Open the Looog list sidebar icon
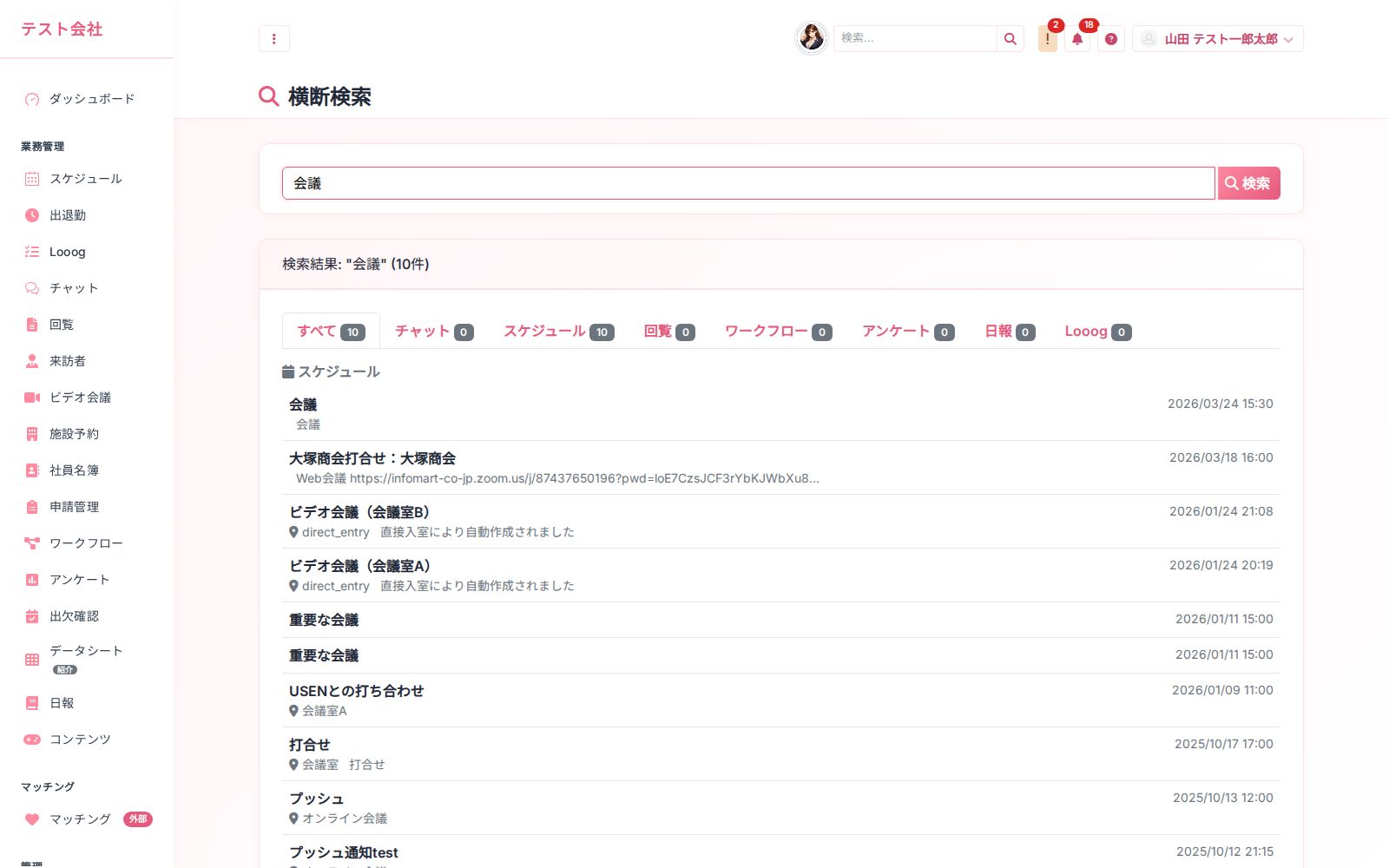The height and width of the screenshot is (868, 1389). coord(32,252)
